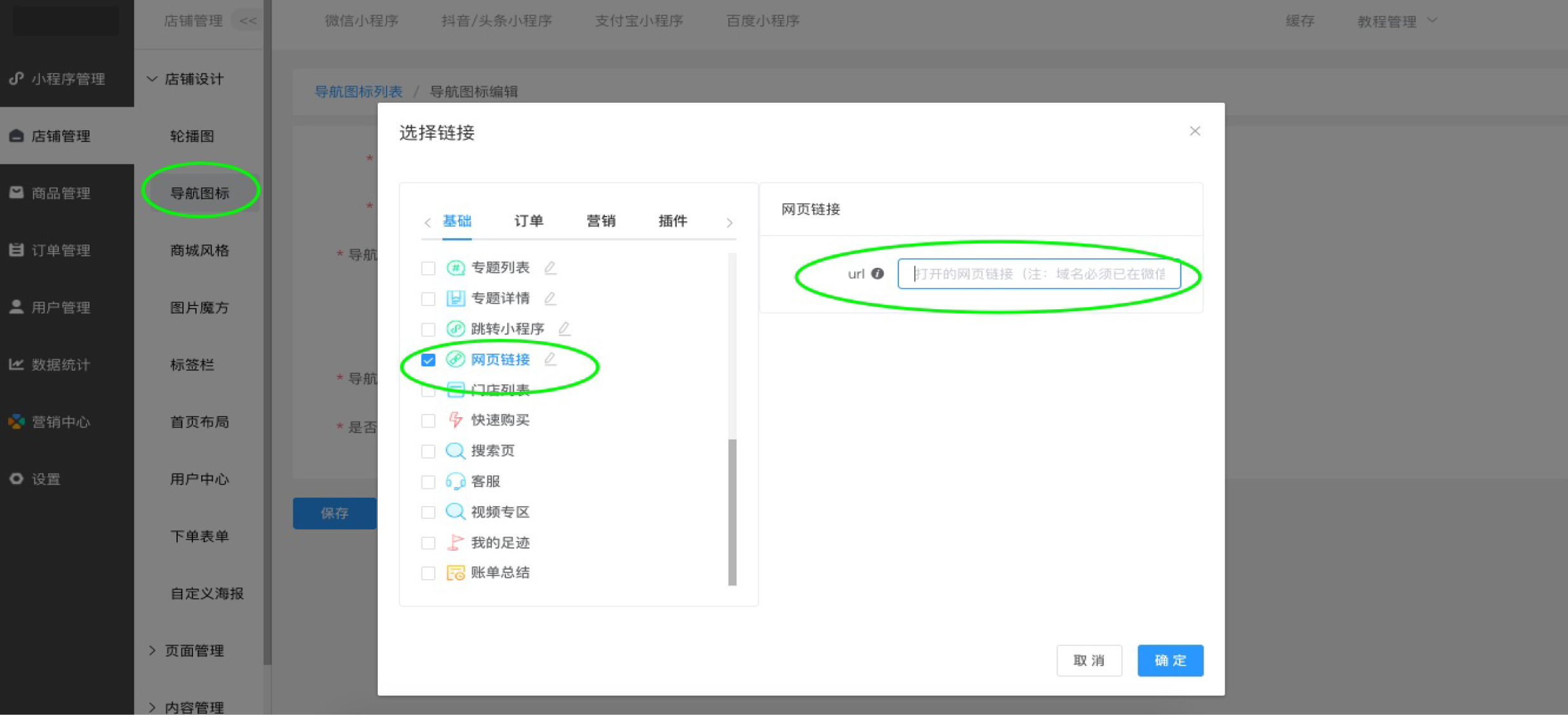Click the 设置 gear icon
Viewport: 1568px width, 715px height.
(x=17, y=479)
